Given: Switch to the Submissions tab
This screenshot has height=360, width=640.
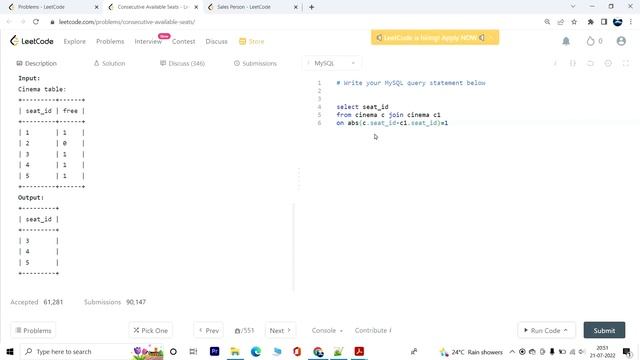Looking at the screenshot, I should (255, 63).
